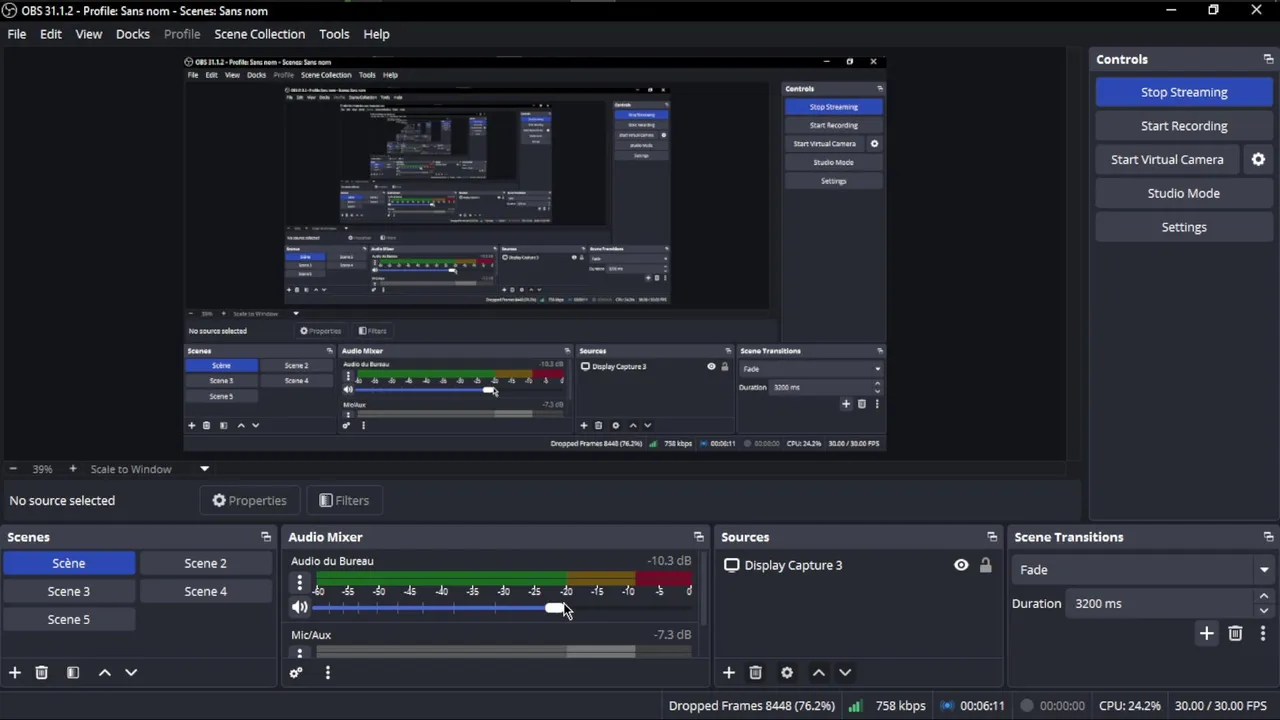Add a new scene with plus icon
This screenshot has width=1280, height=720.
click(15, 673)
